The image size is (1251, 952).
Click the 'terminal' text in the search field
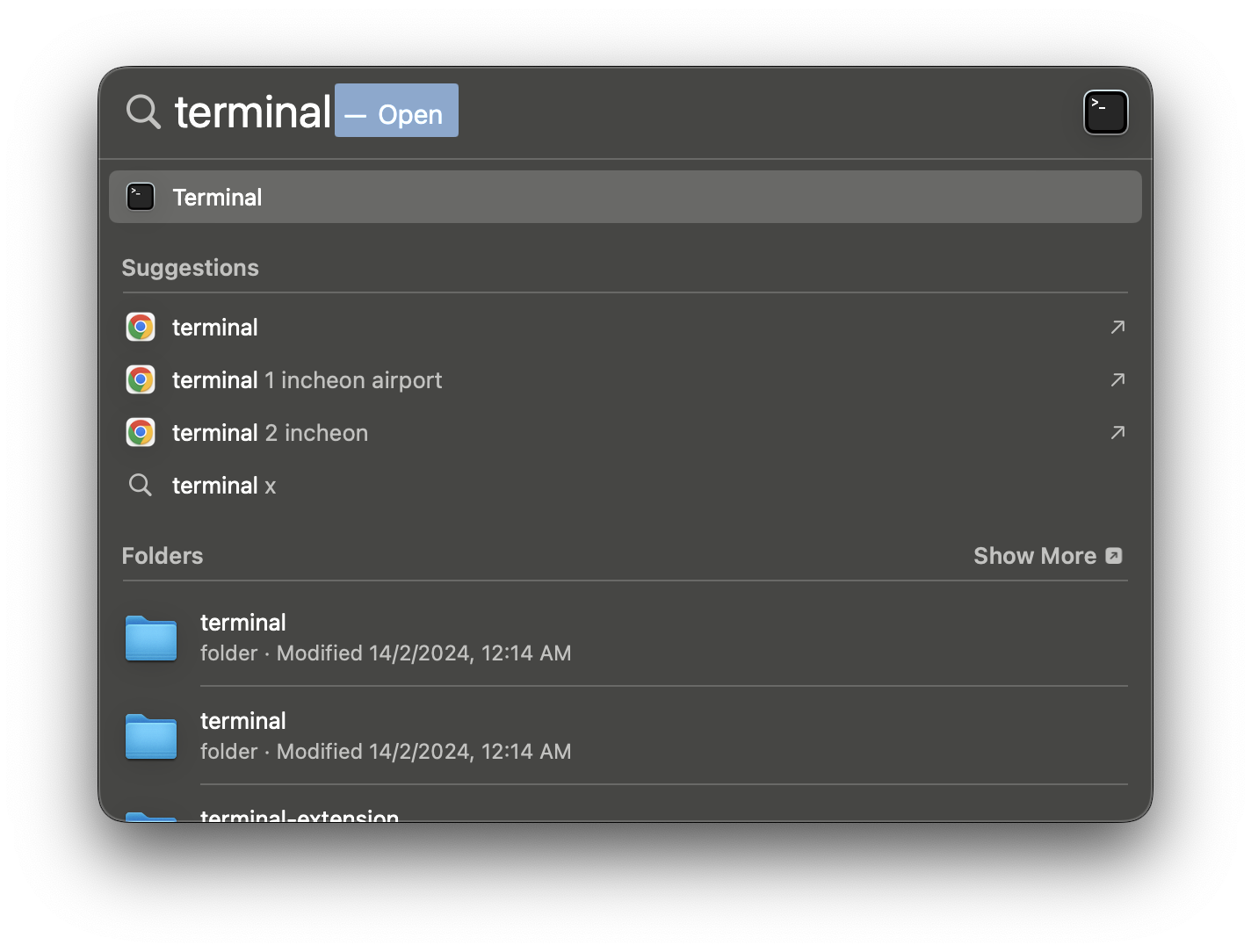coord(253,112)
